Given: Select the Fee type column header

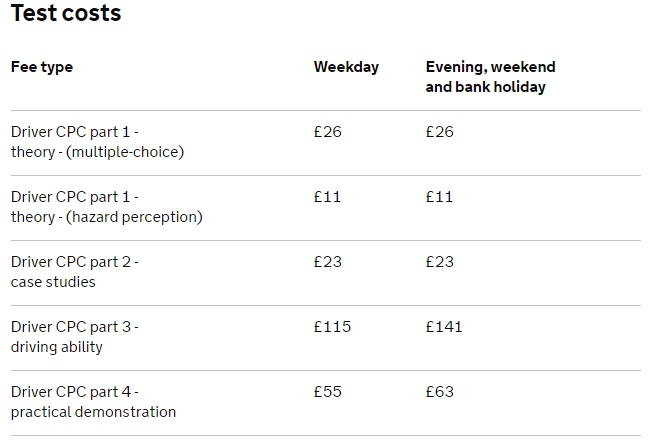Looking at the screenshot, I should [x=42, y=67].
